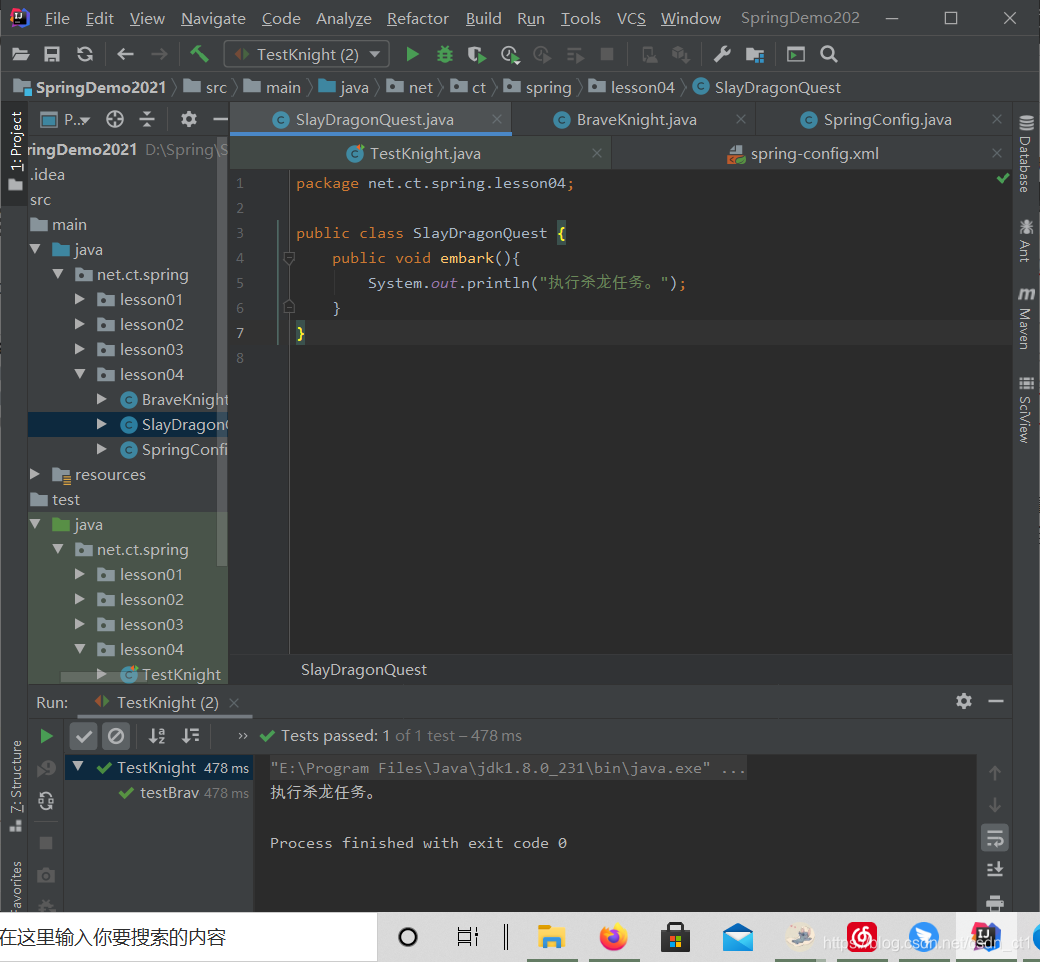Sort test results alphabetically
Screen dimensions: 1040x962
point(157,736)
